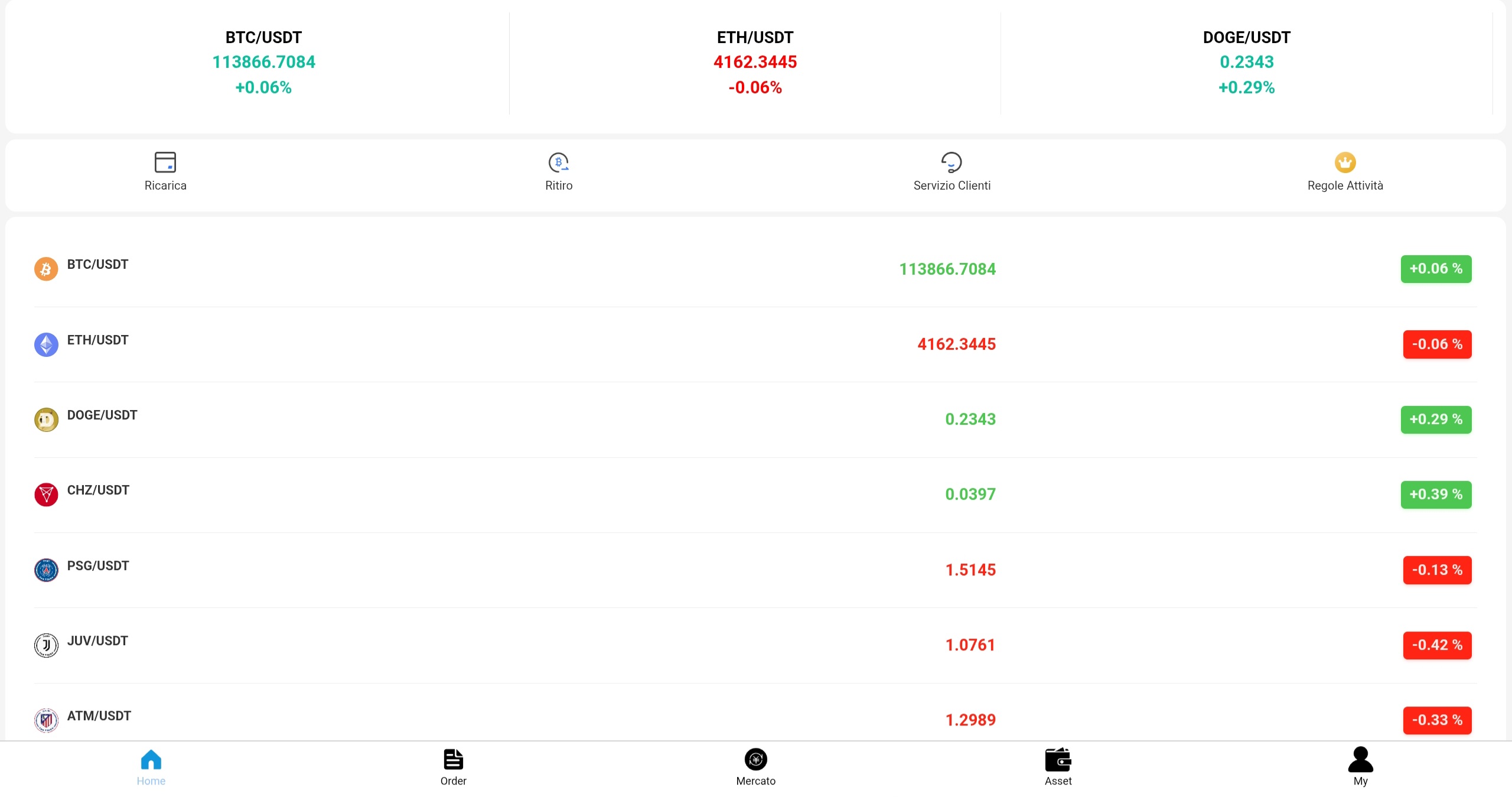Select the ATM/USDT pair label
Screen dimensions: 1512x797
pyautogui.click(x=99, y=716)
